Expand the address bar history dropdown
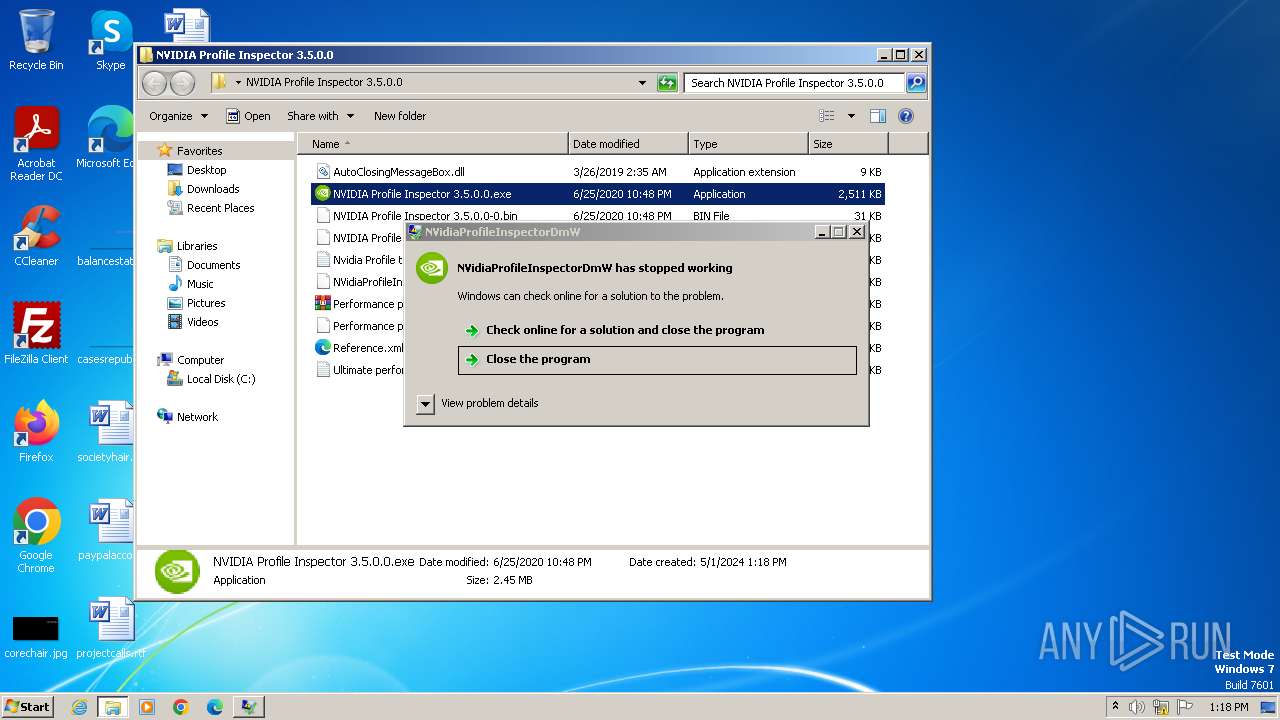 (642, 83)
